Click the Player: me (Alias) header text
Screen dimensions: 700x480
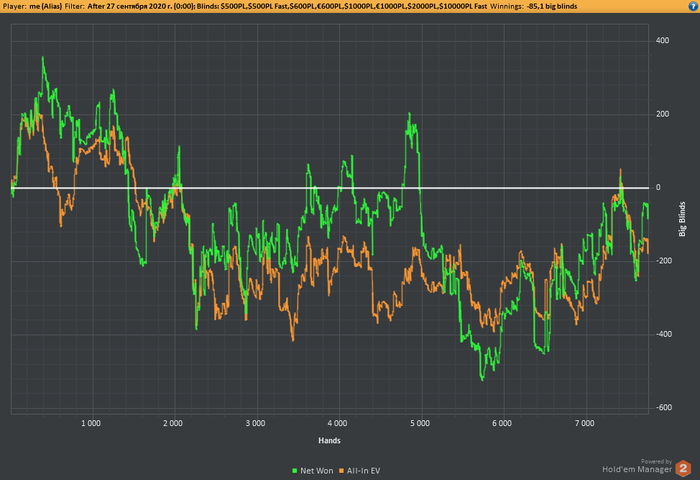tap(32, 6)
